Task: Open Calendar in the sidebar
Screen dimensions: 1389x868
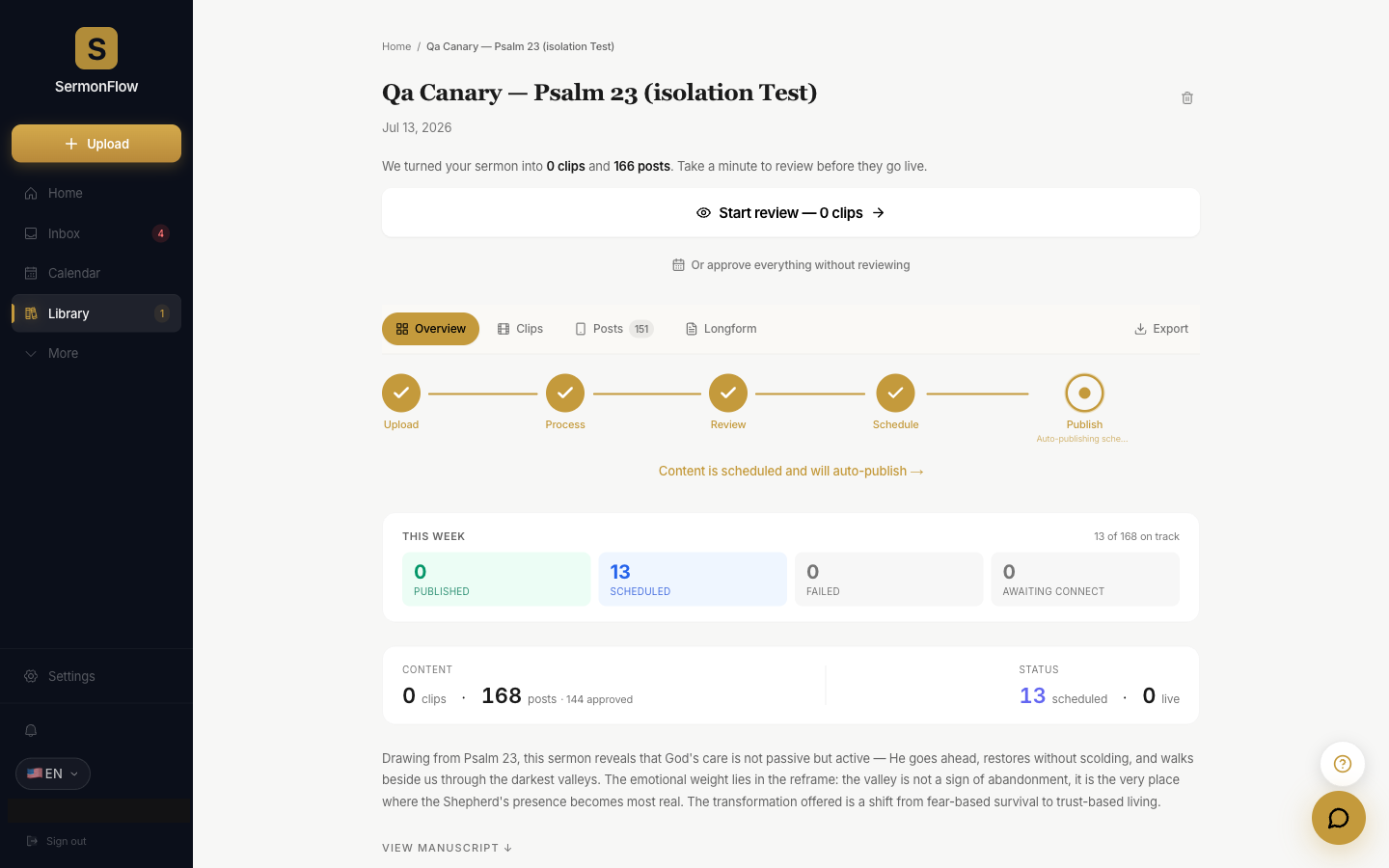Action: (96, 273)
